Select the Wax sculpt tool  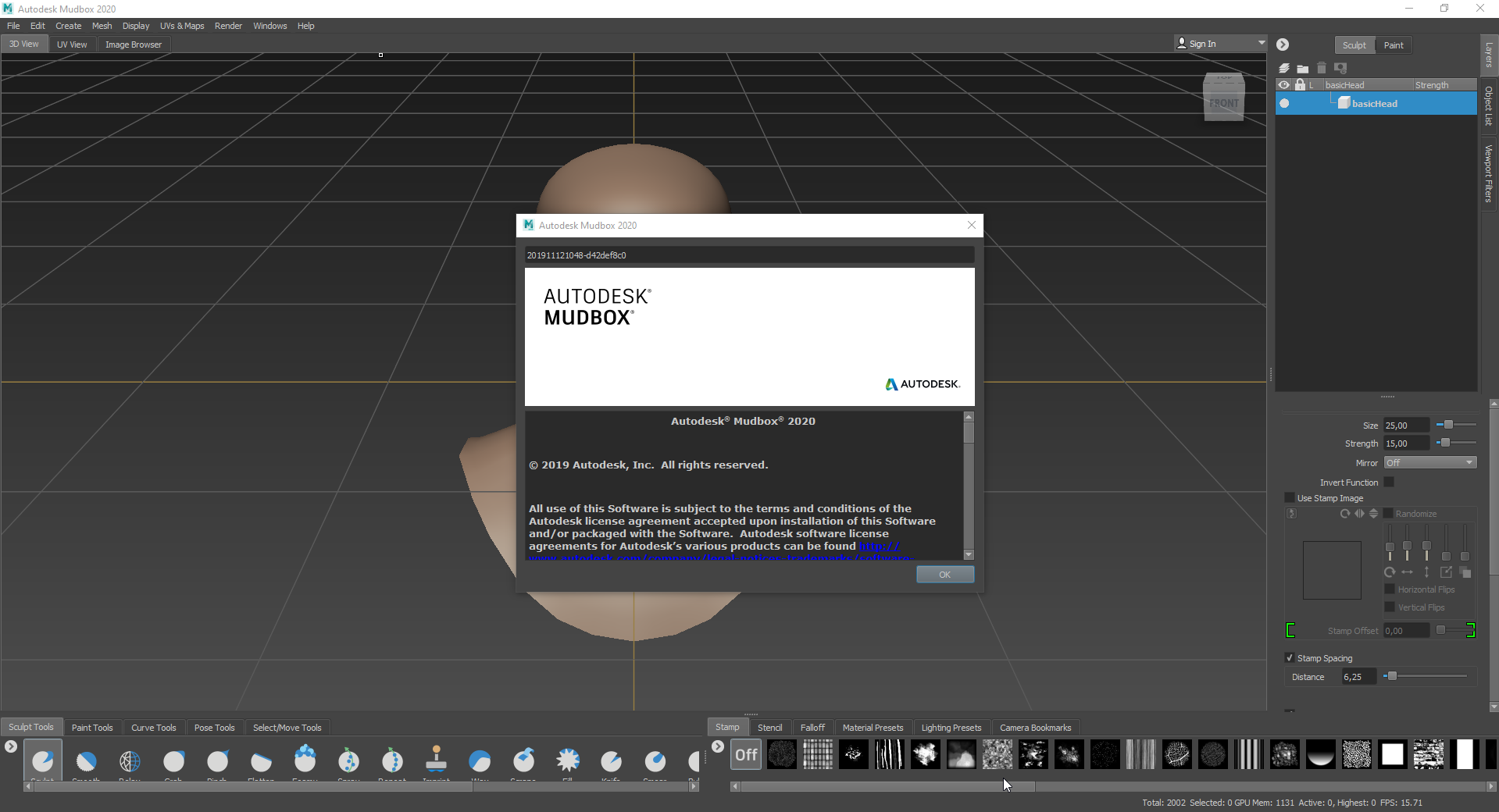[480, 760]
